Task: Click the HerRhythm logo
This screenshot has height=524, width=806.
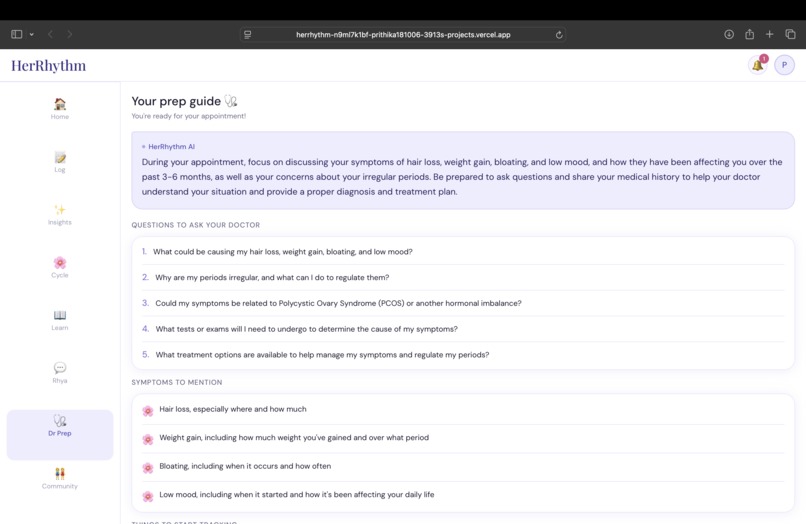Action: point(49,65)
